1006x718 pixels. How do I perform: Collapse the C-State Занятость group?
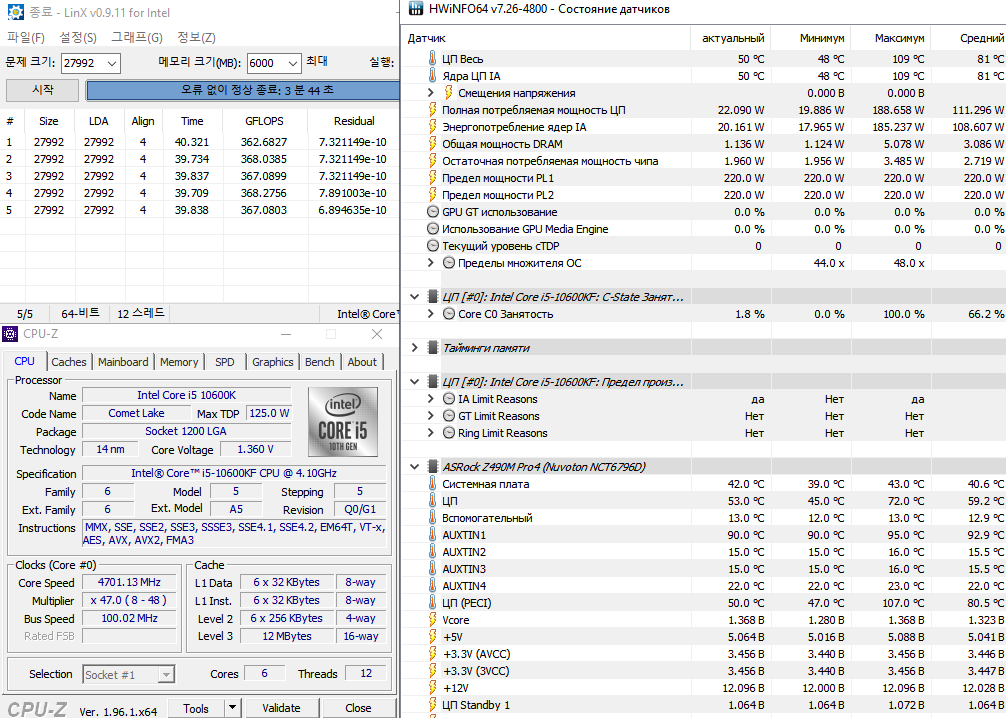pos(414,297)
